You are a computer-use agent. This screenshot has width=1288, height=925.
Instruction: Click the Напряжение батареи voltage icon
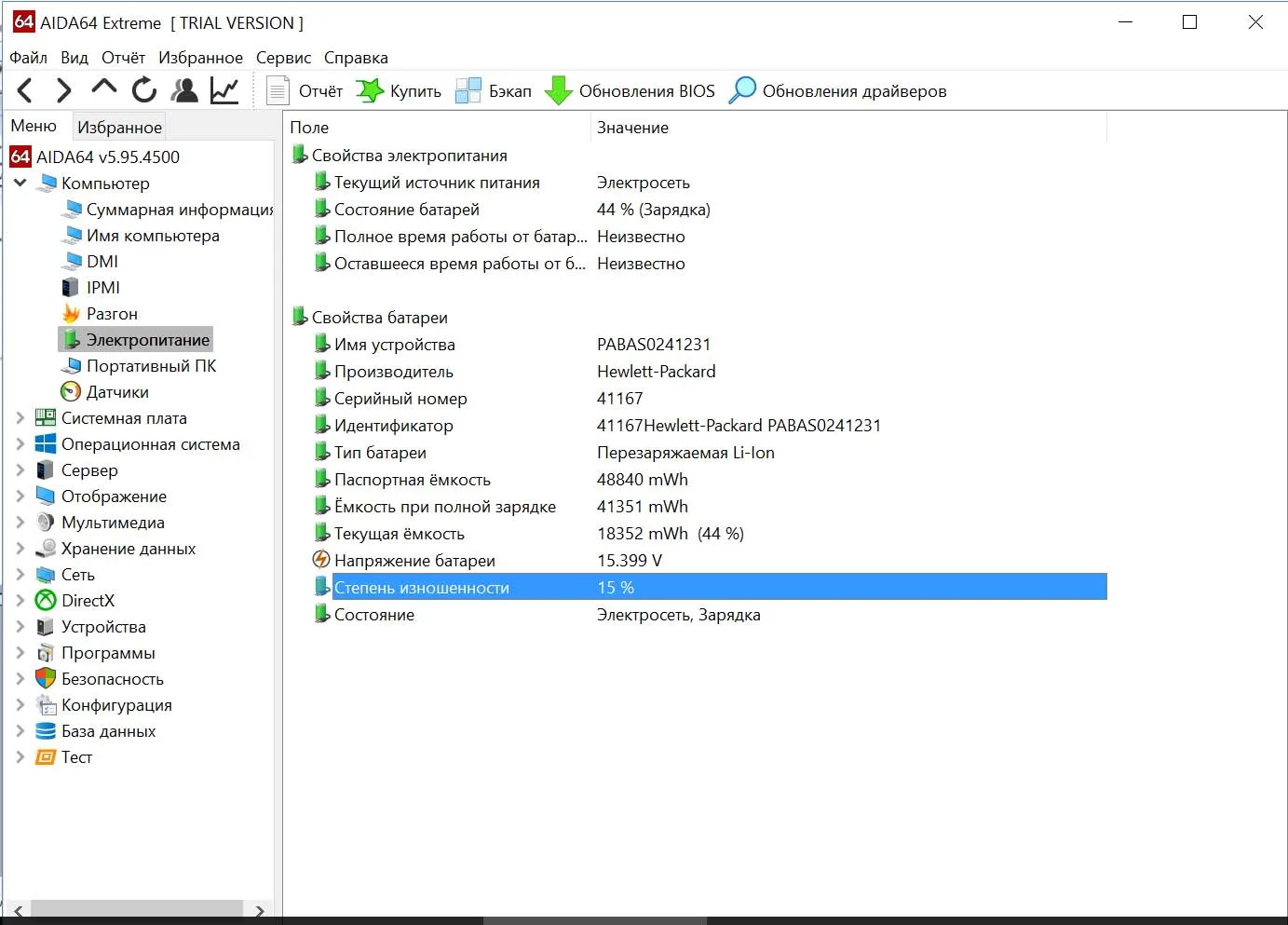coord(321,559)
